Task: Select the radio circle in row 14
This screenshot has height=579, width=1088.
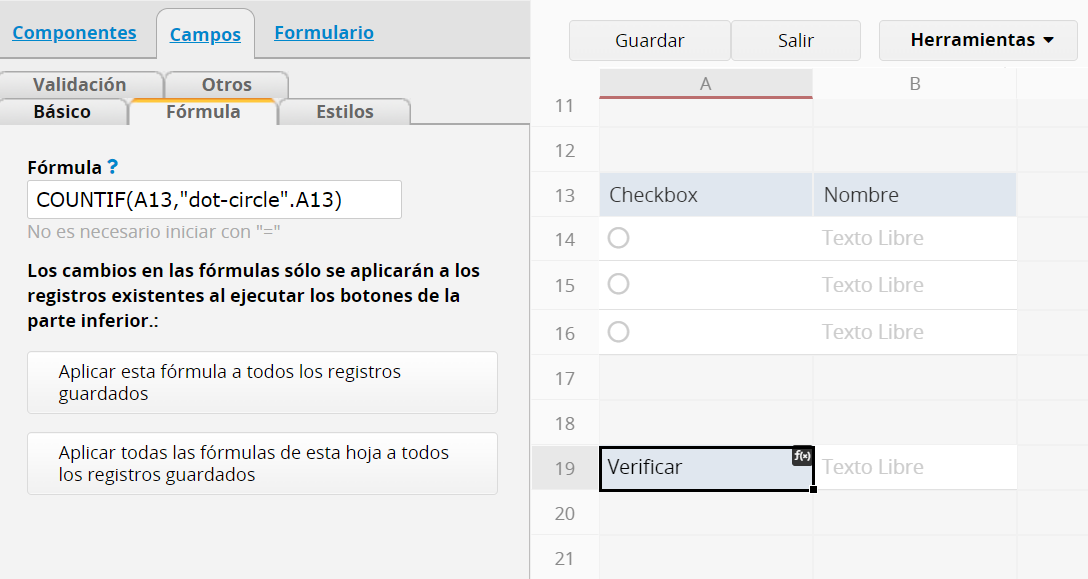Action: (x=618, y=238)
